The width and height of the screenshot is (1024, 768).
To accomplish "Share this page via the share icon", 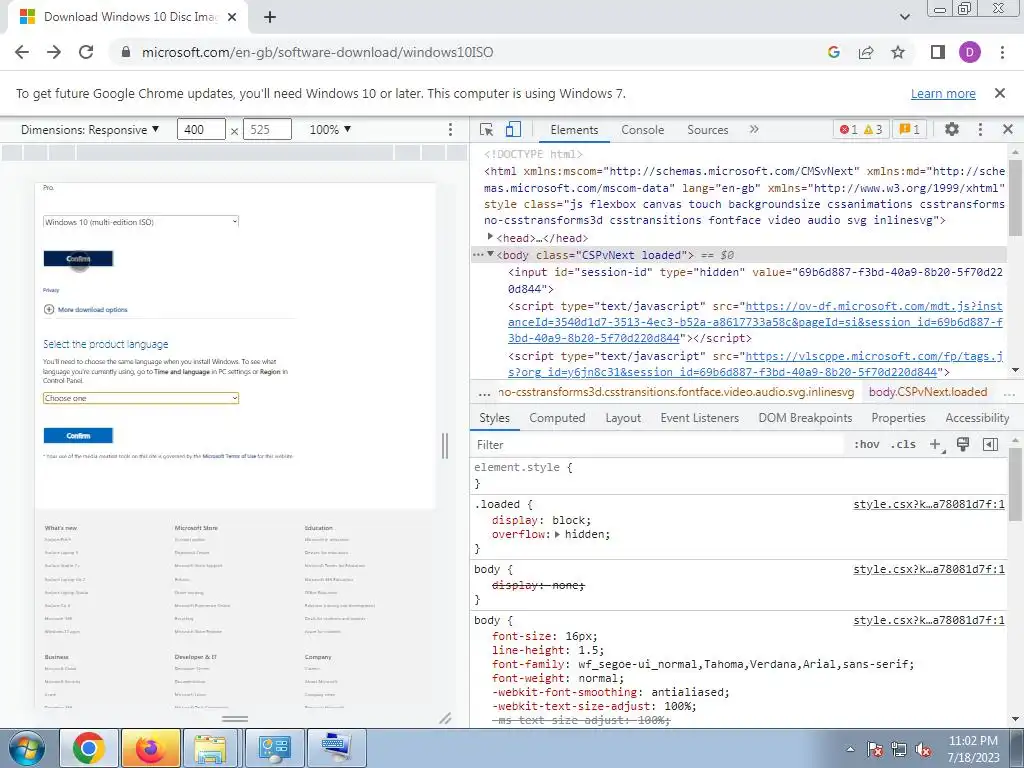I will (x=866, y=52).
